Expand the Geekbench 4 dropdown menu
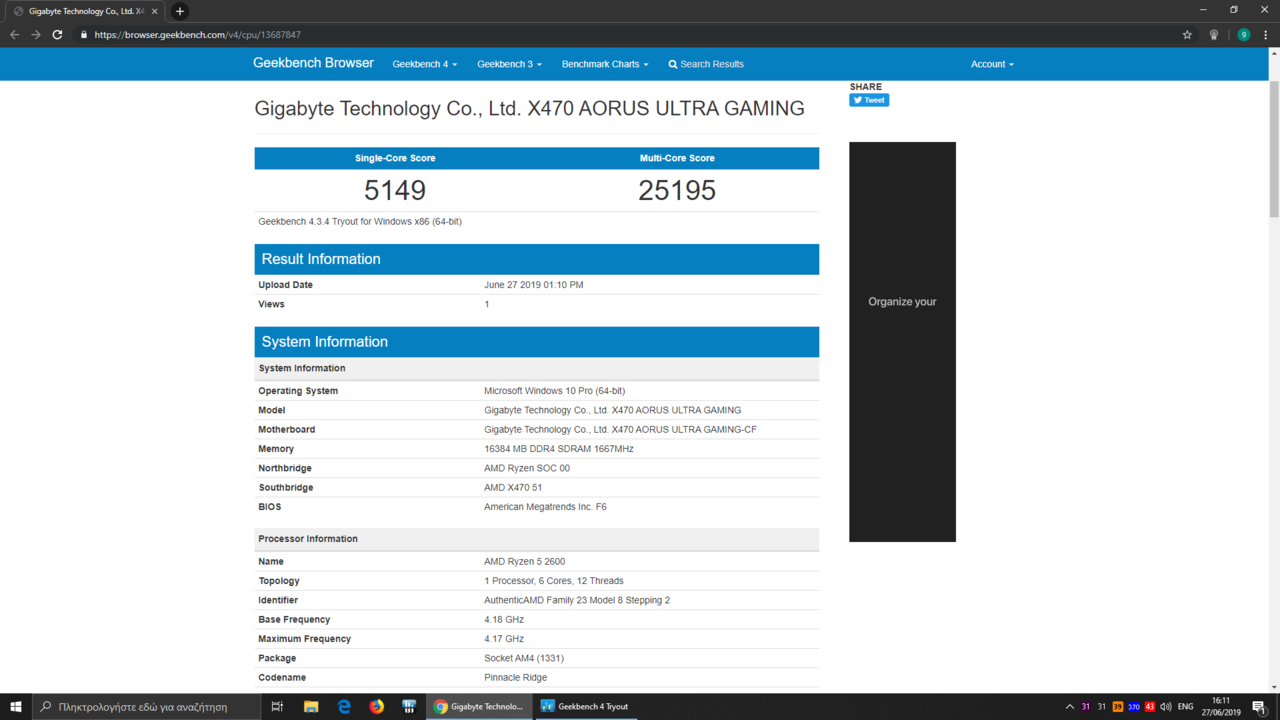Image resolution: width=1280 pixels, height=720 pixels. [x=425, y=64]
